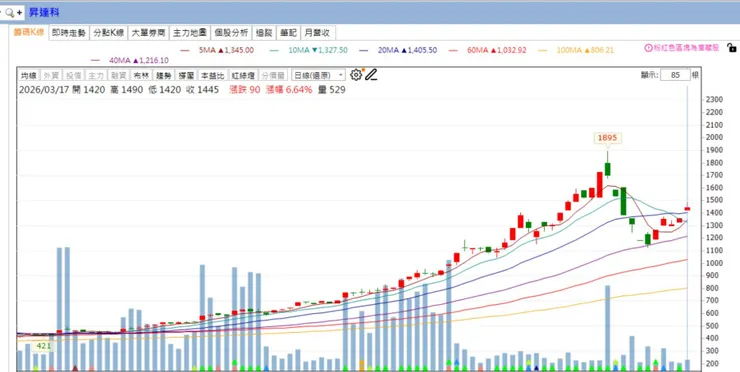Viewport: 740px width, 372px height.
Task: Click the 100MA legend color line
Action: 543,50
